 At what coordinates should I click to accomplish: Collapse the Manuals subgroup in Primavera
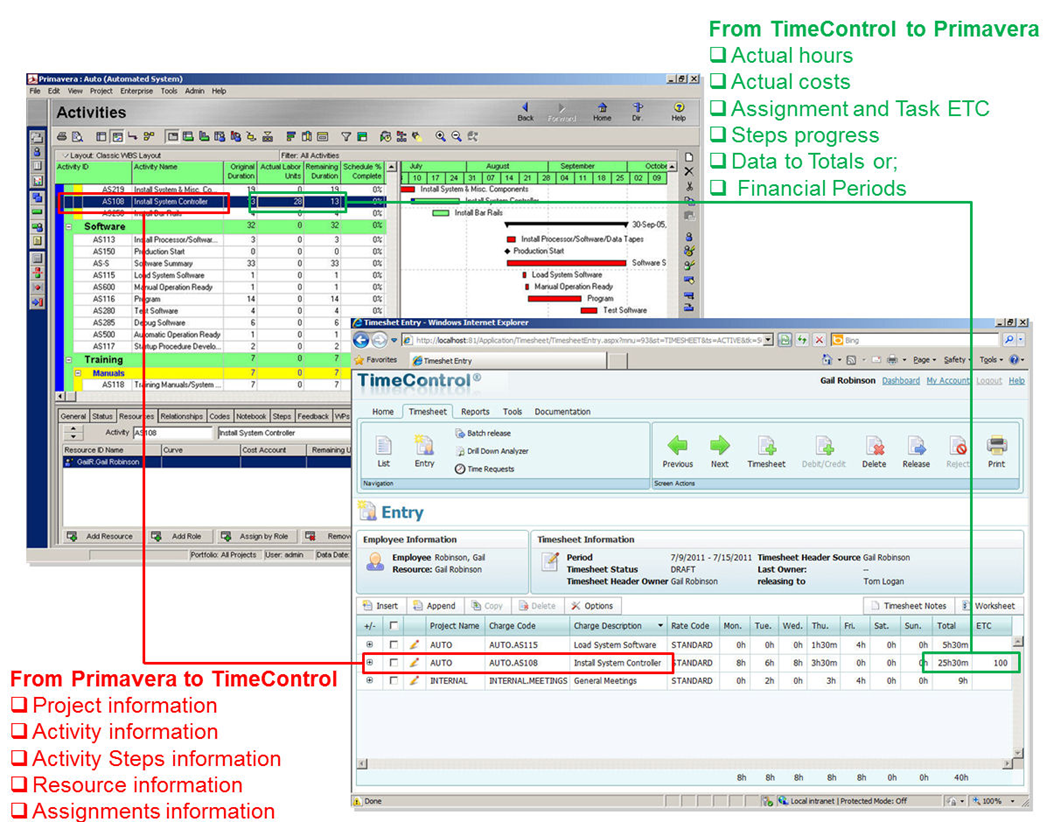click(x=78, y=373)
